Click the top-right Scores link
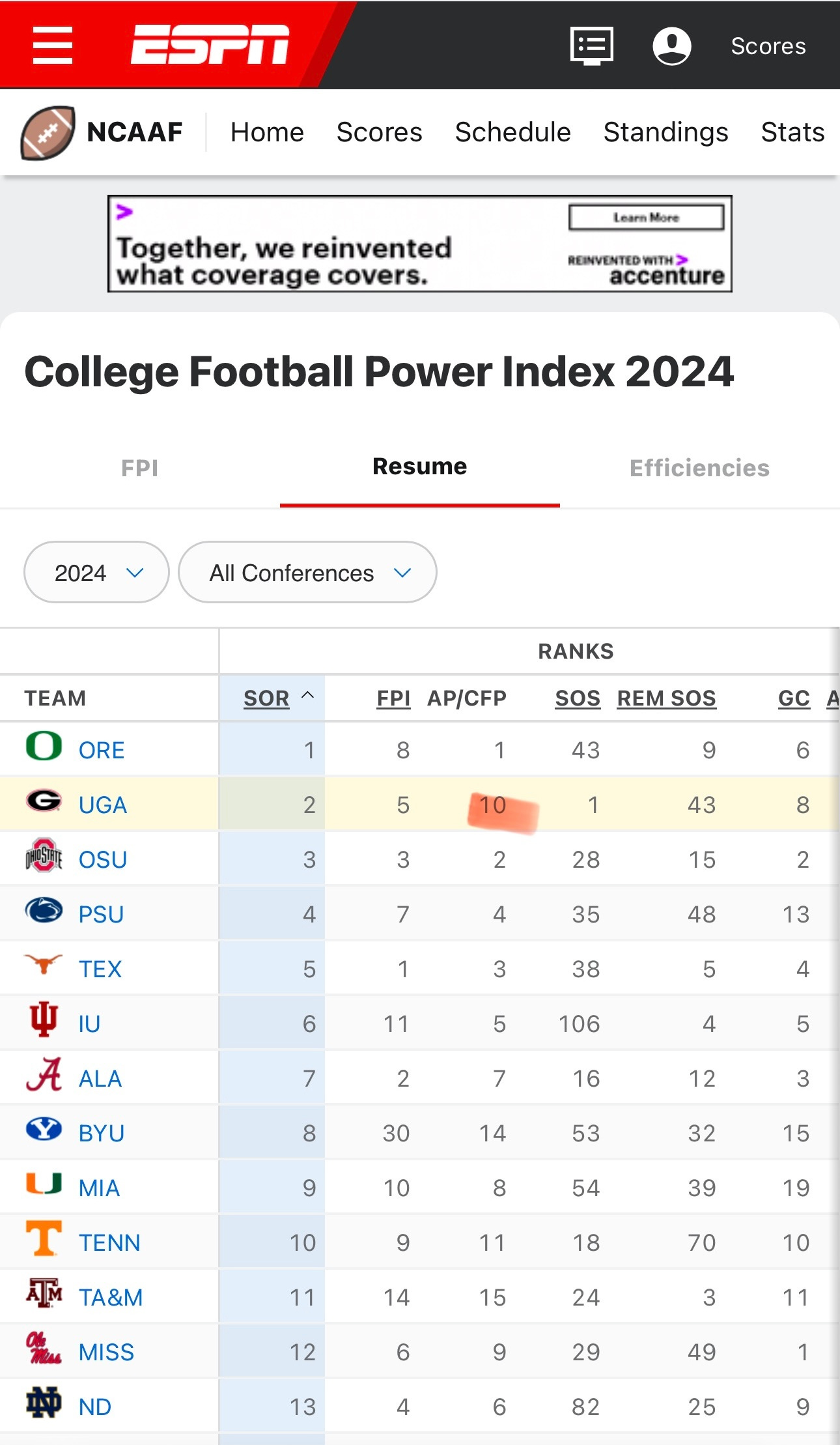Screen dimensions: 840x1445 768,46
